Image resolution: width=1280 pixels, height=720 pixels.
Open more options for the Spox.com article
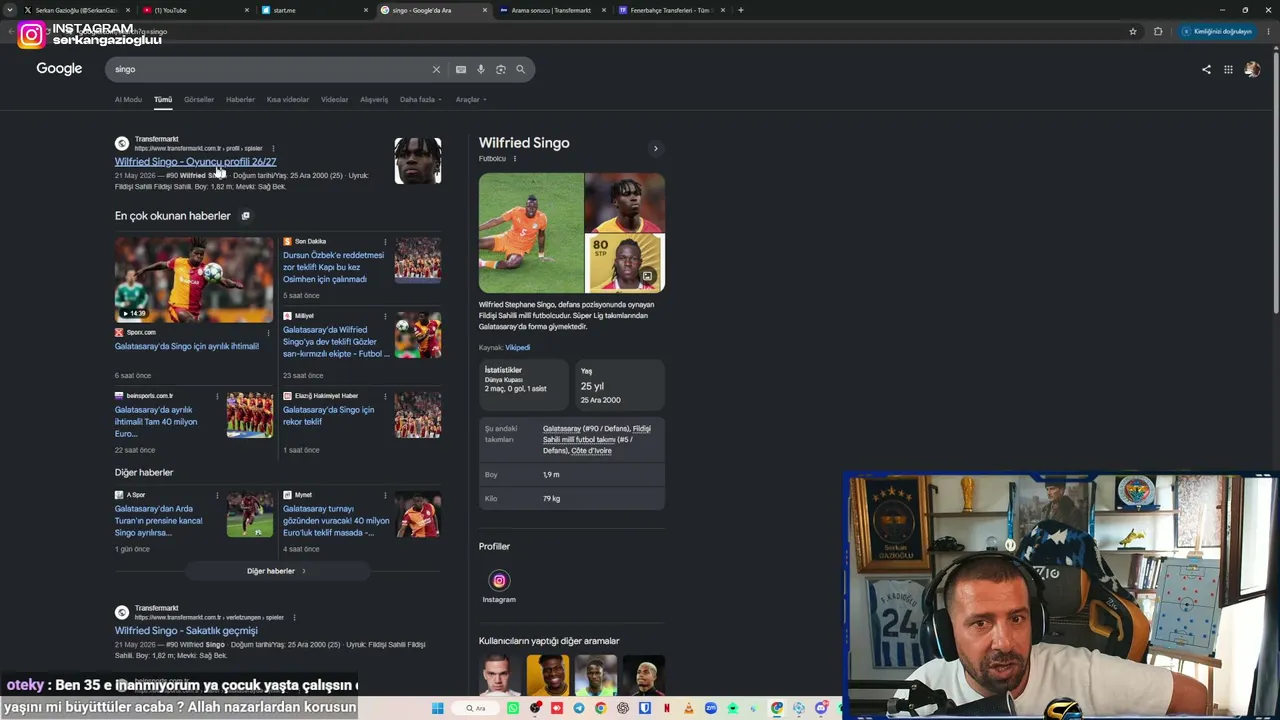click(268, 332)
